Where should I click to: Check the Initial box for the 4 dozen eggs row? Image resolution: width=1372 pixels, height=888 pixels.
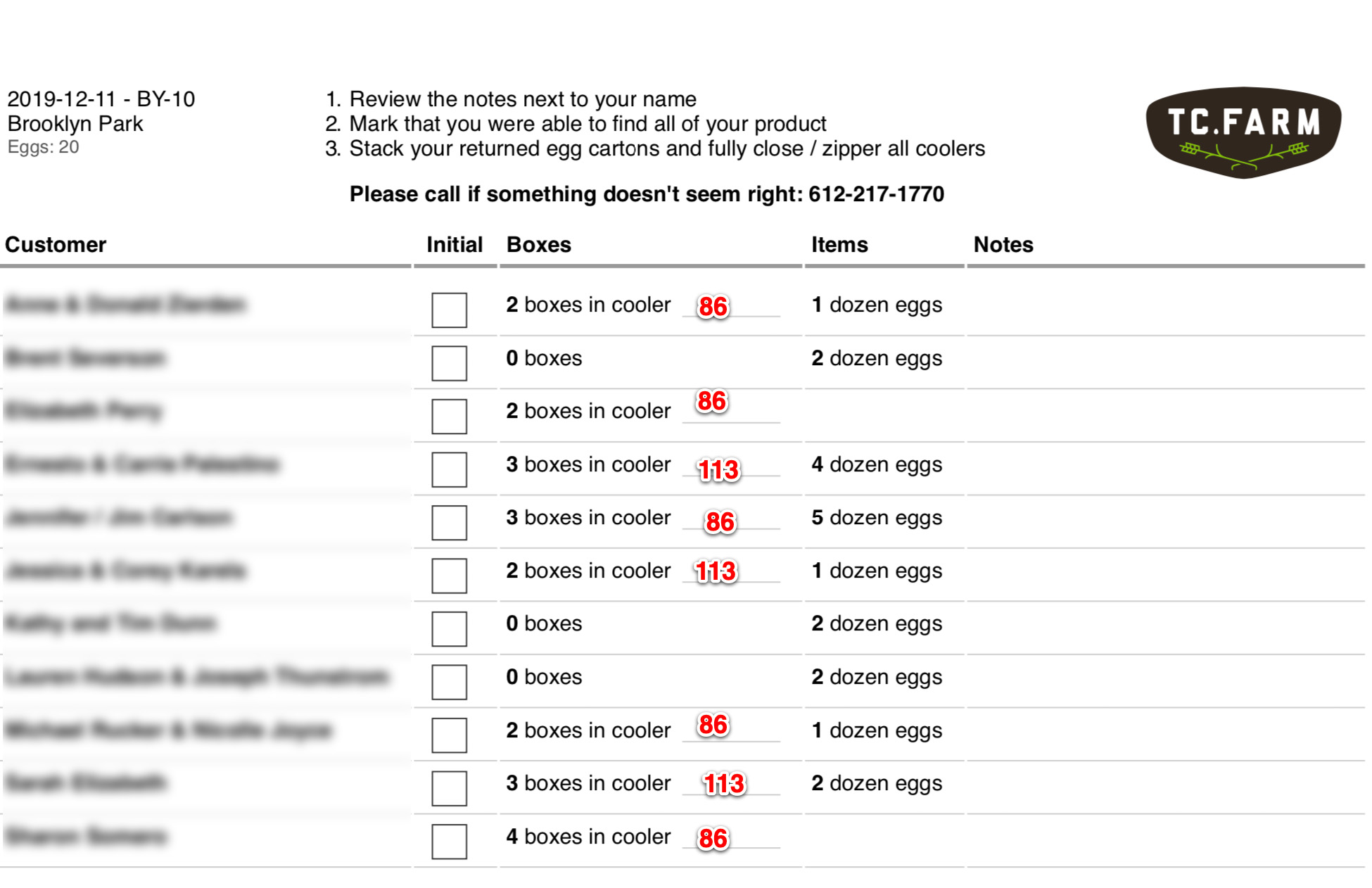coord(449,469)
